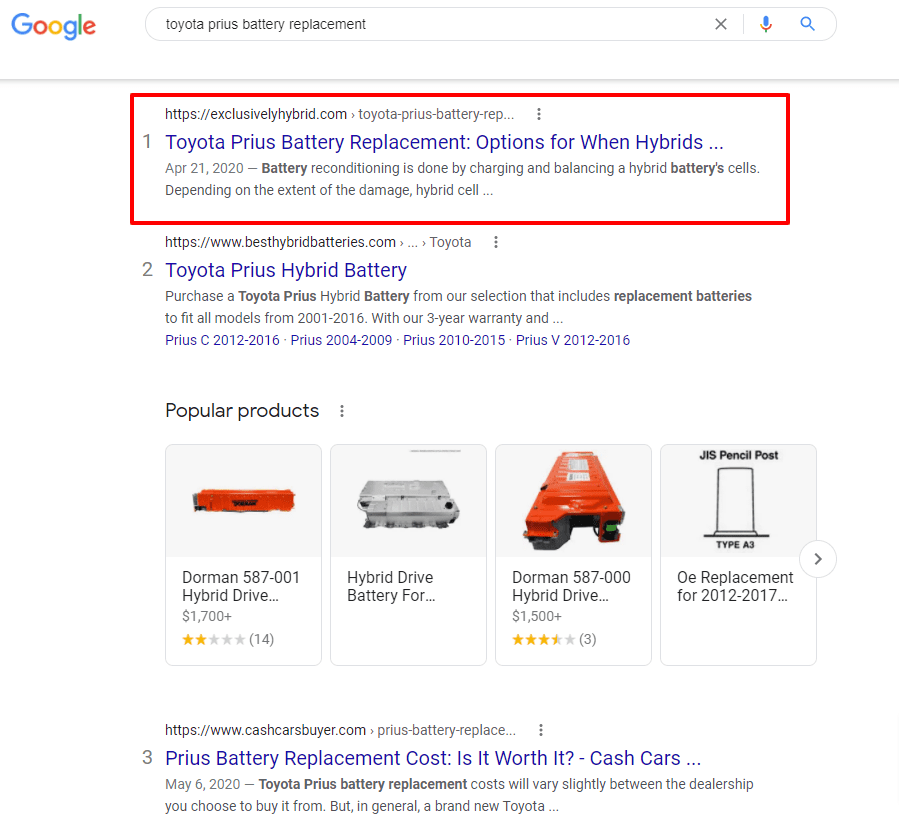This screenshot has width=899, height=822.
Task: Click the Google logo
Action: point(53,25)
